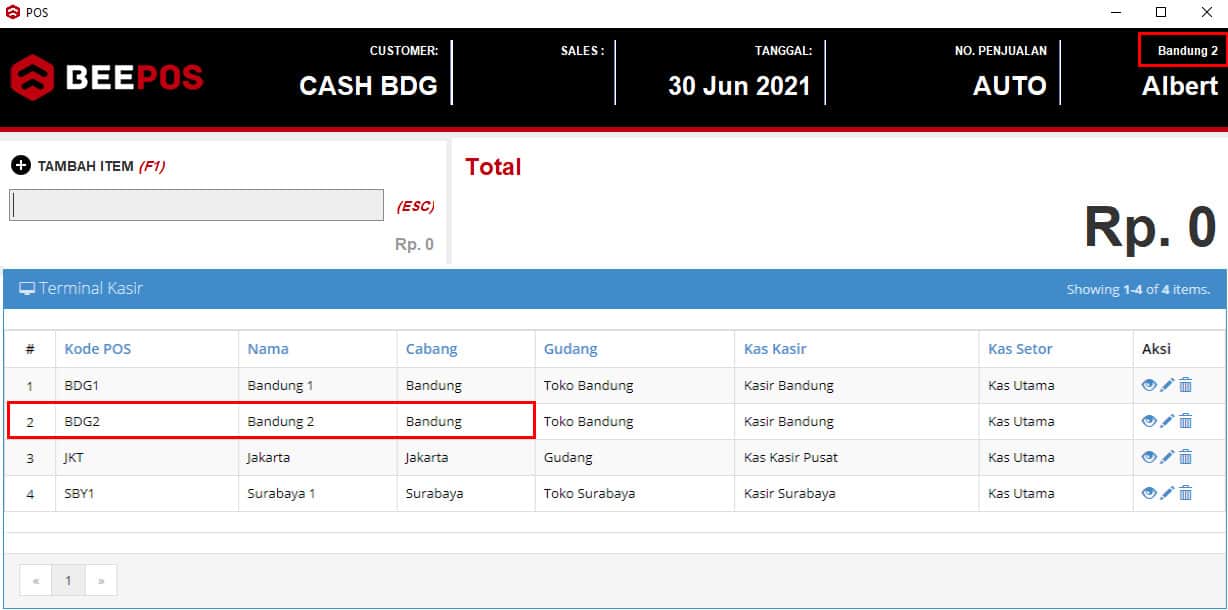Click the Bandung 2 terminal label in header
The height and width of the screenshot is (610, 1228).
[x=1188, y=50]
